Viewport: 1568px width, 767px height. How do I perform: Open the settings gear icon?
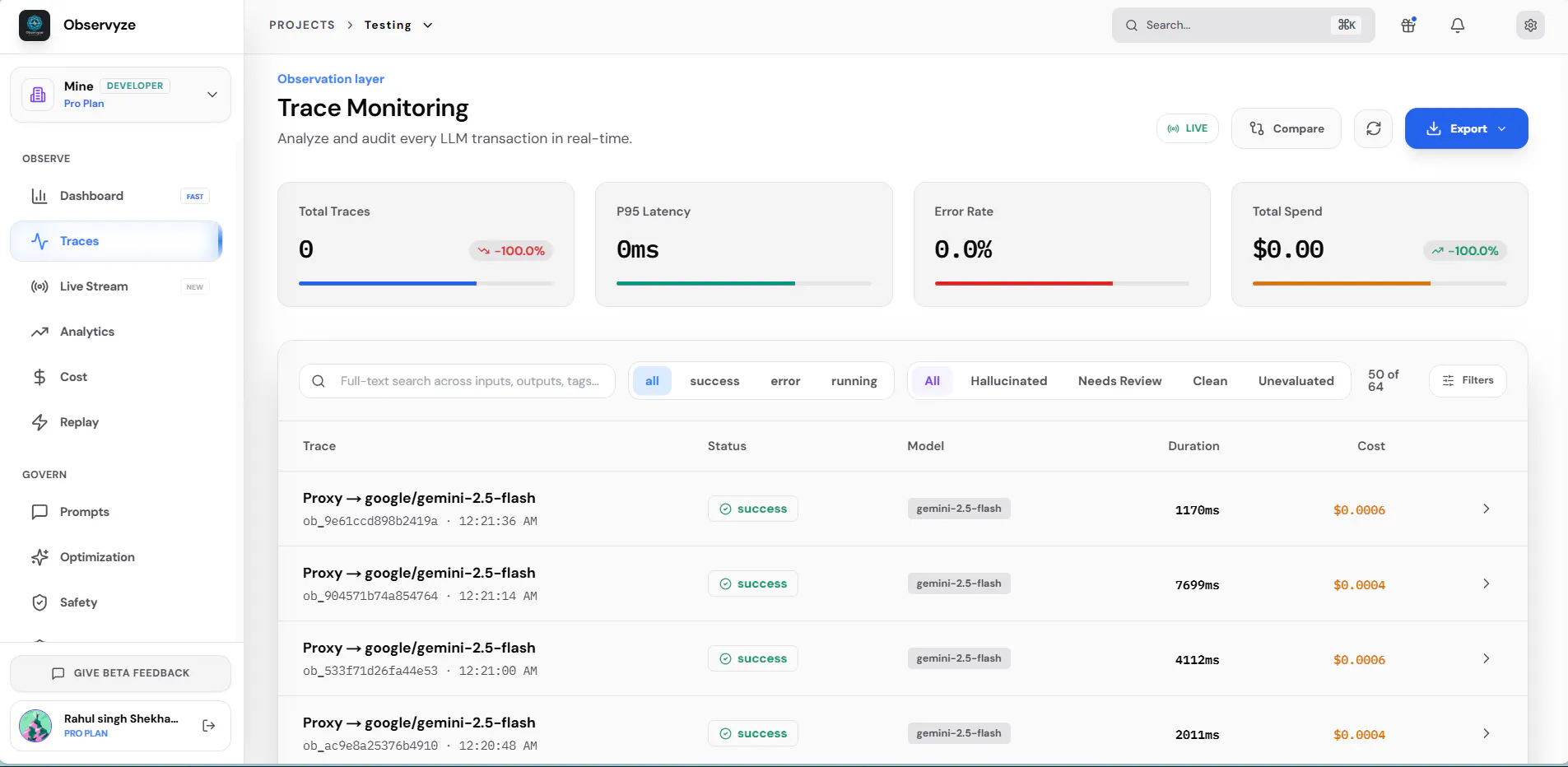(1530, 26)
